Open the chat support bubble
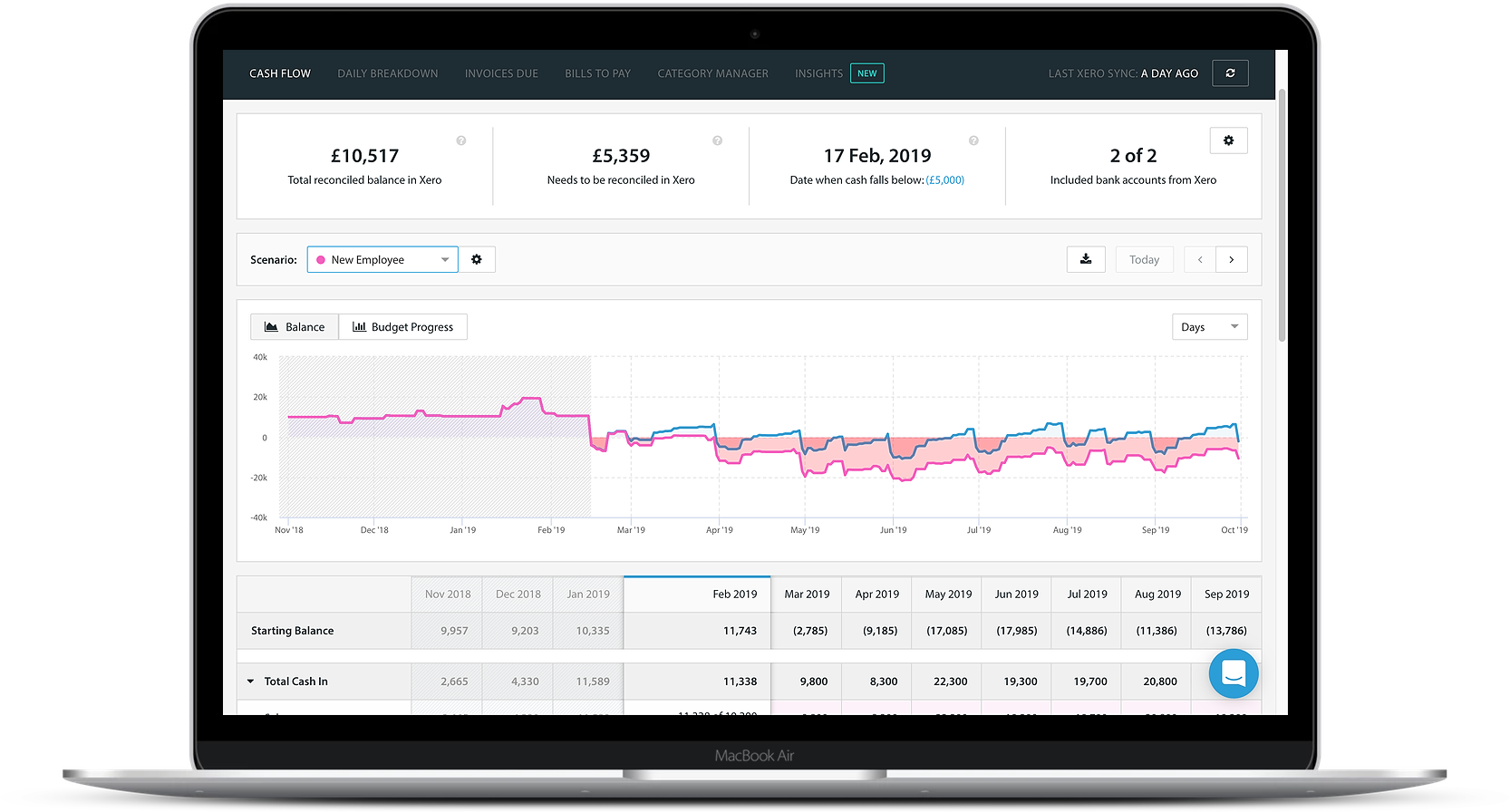1510x812 pixels. (x=1234, y=673)
